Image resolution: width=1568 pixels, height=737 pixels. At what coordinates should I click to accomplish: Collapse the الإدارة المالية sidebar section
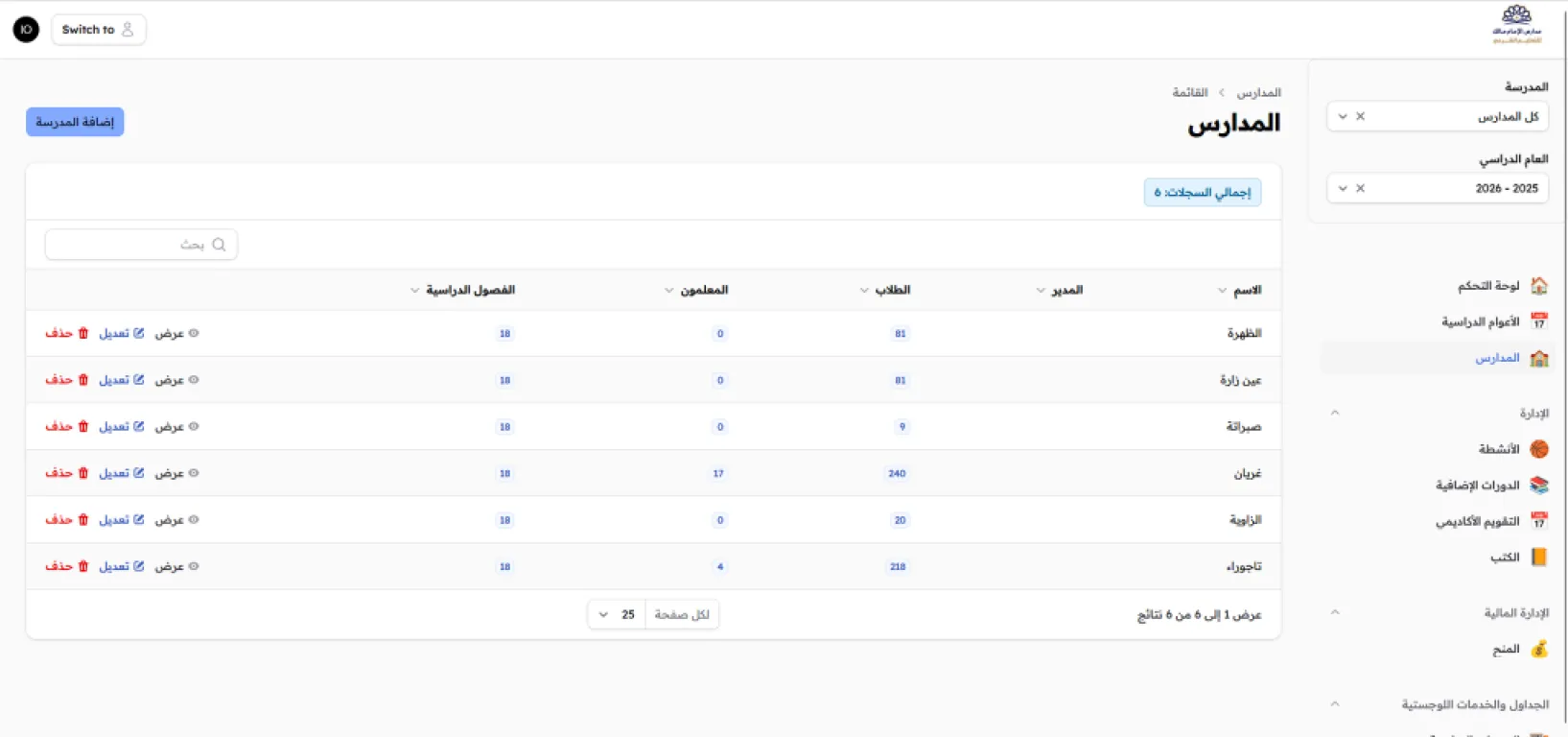click(x=1335, y=612)
